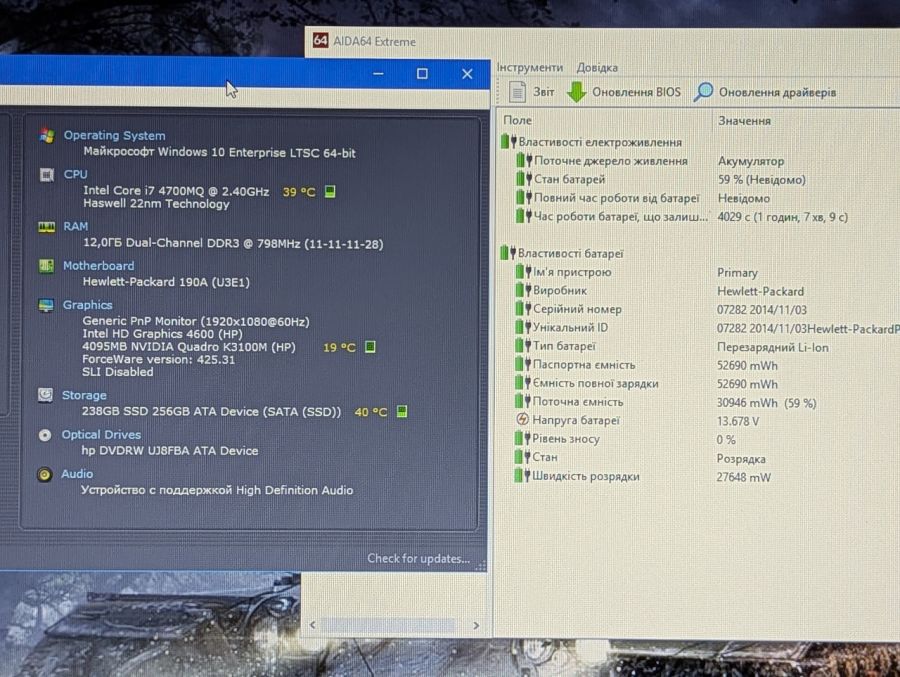Click the Check for updates... link
This screenshot has width=900, height=677.
418,558
